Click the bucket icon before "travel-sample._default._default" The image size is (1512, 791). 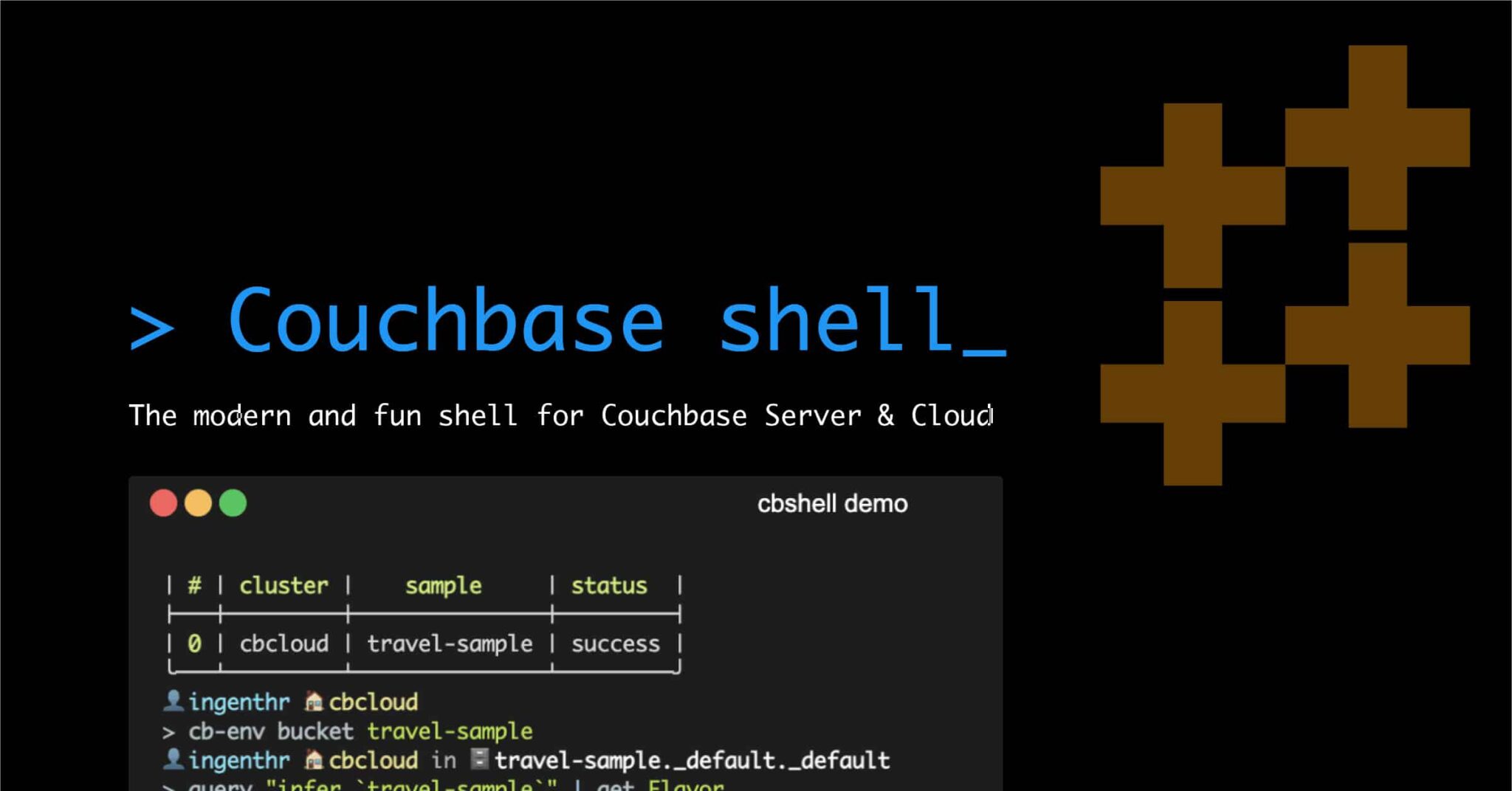[480, 759]
